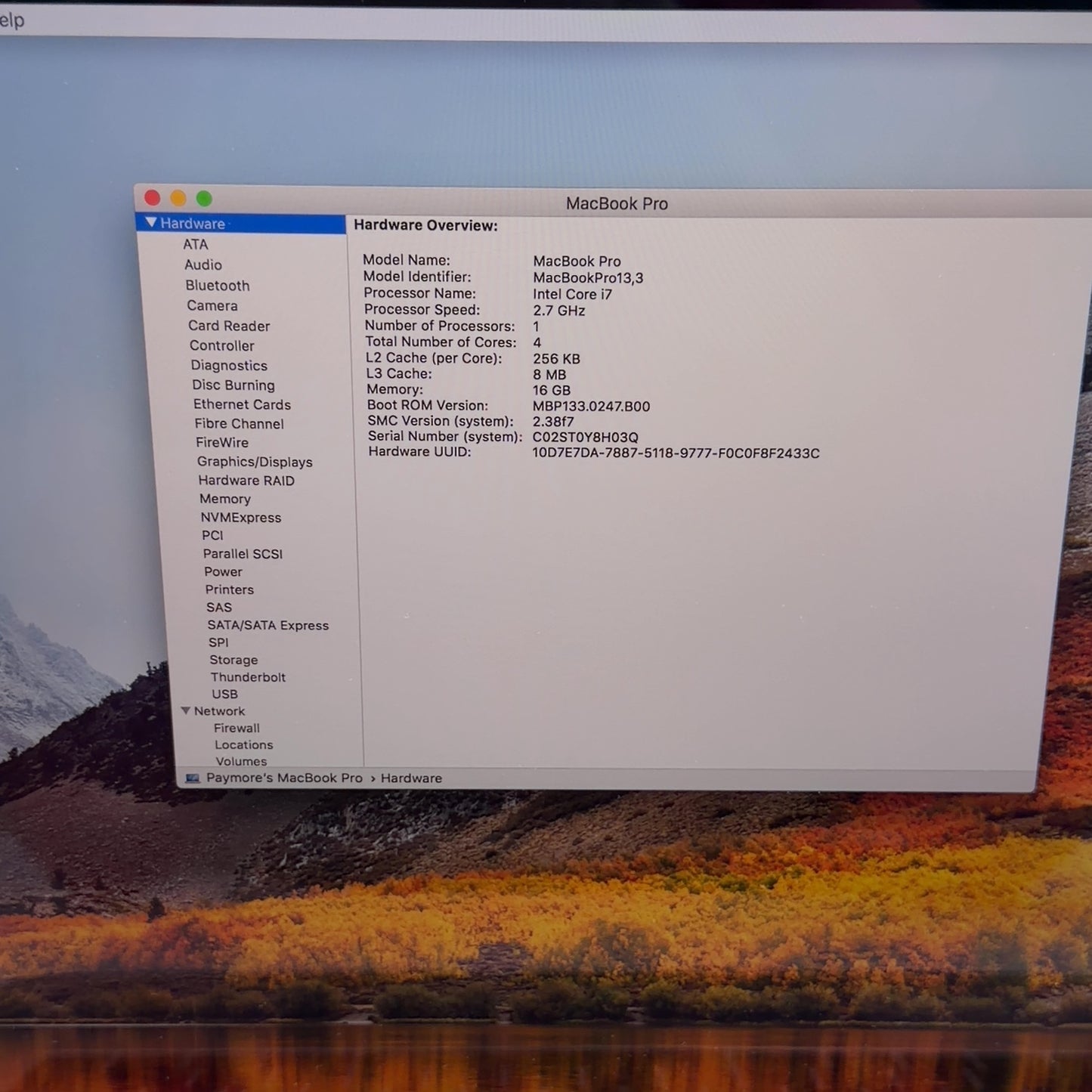
Task: Select Card Reader in the sidebar
Action: 229,326
